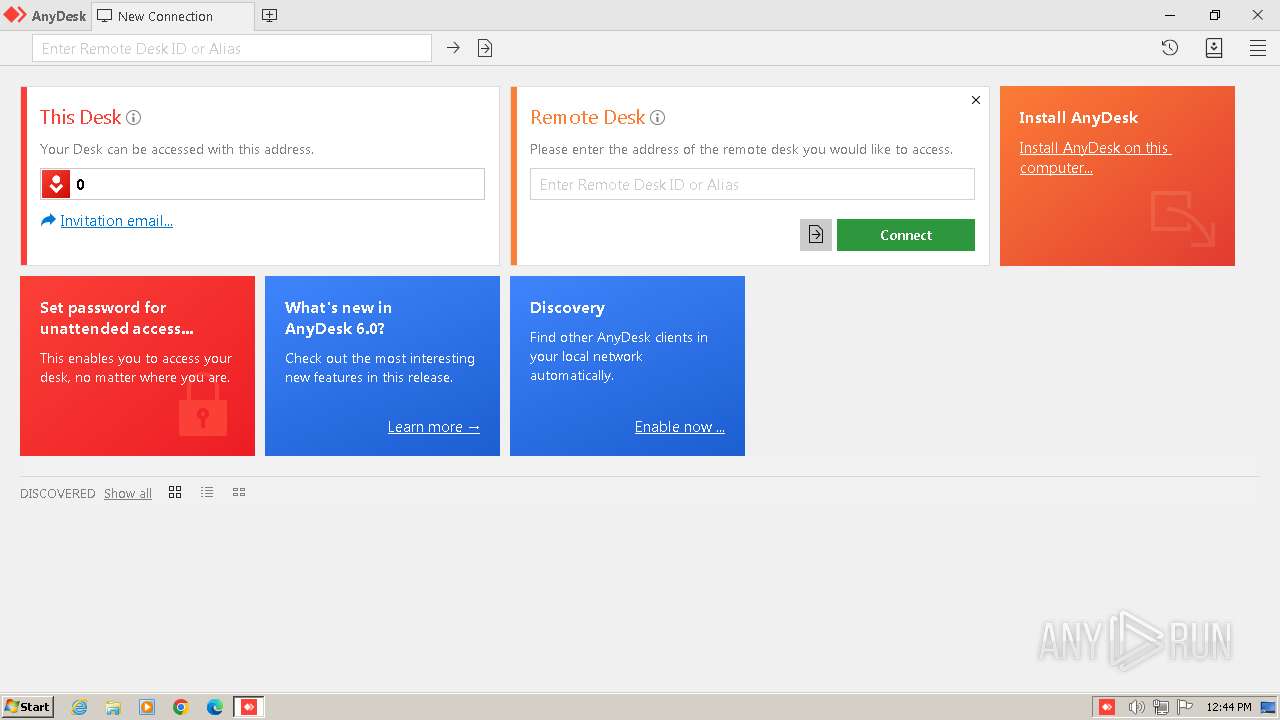
Task: Open the address book icon
Action: [x=1214, y=48]
